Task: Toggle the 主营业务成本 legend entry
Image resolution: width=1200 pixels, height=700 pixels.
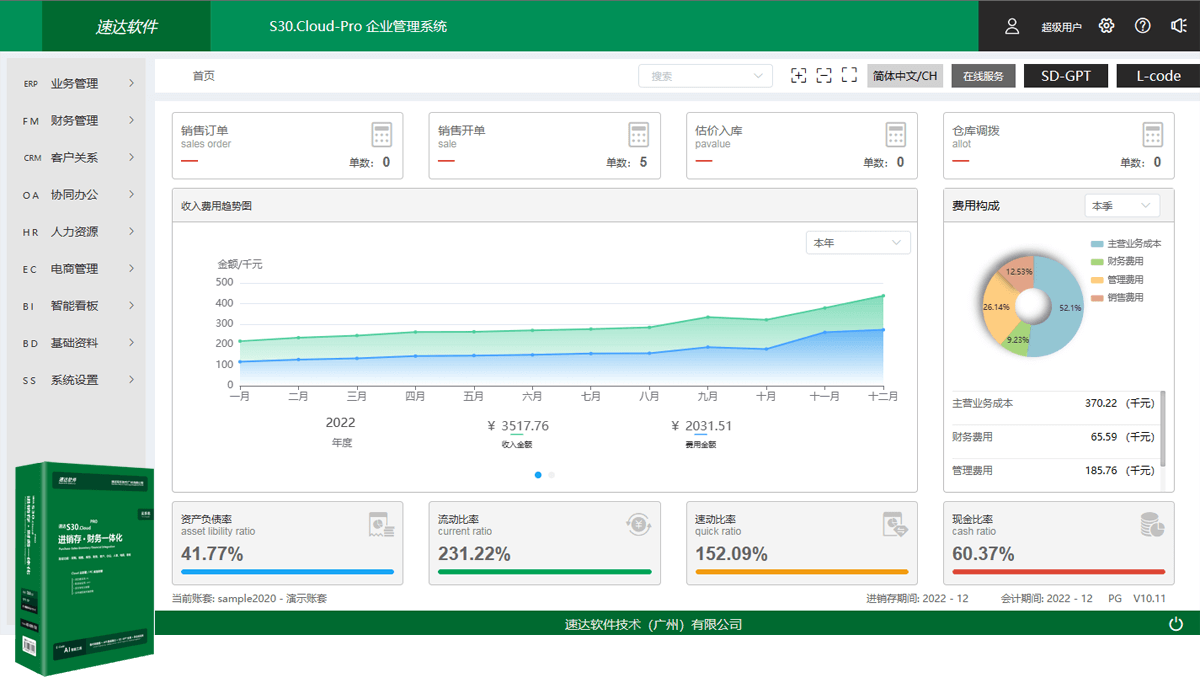Action: (1126, 244)
